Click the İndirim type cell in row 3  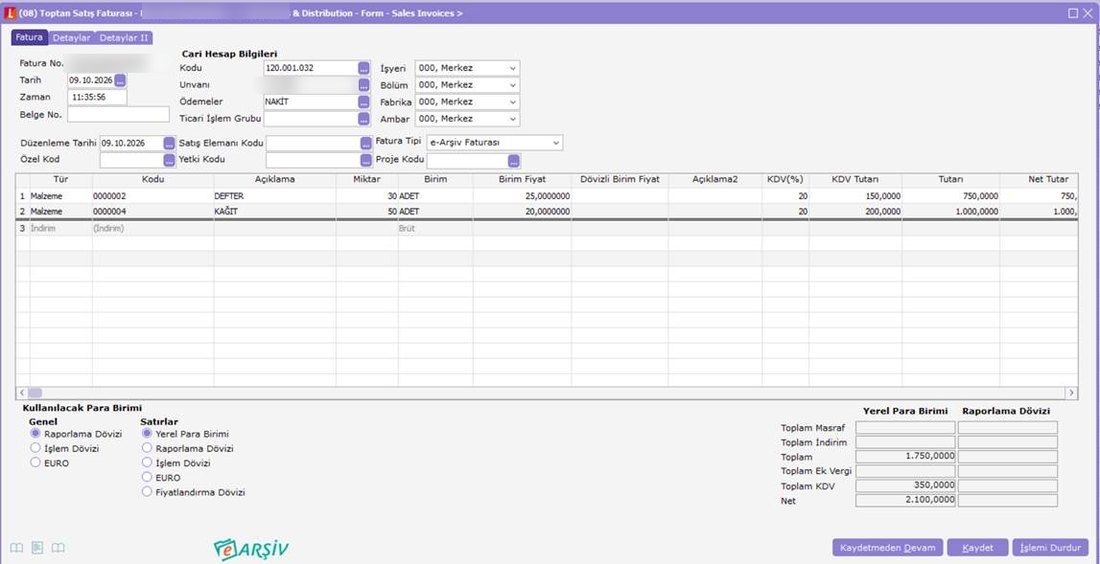(x=61, y=229)
